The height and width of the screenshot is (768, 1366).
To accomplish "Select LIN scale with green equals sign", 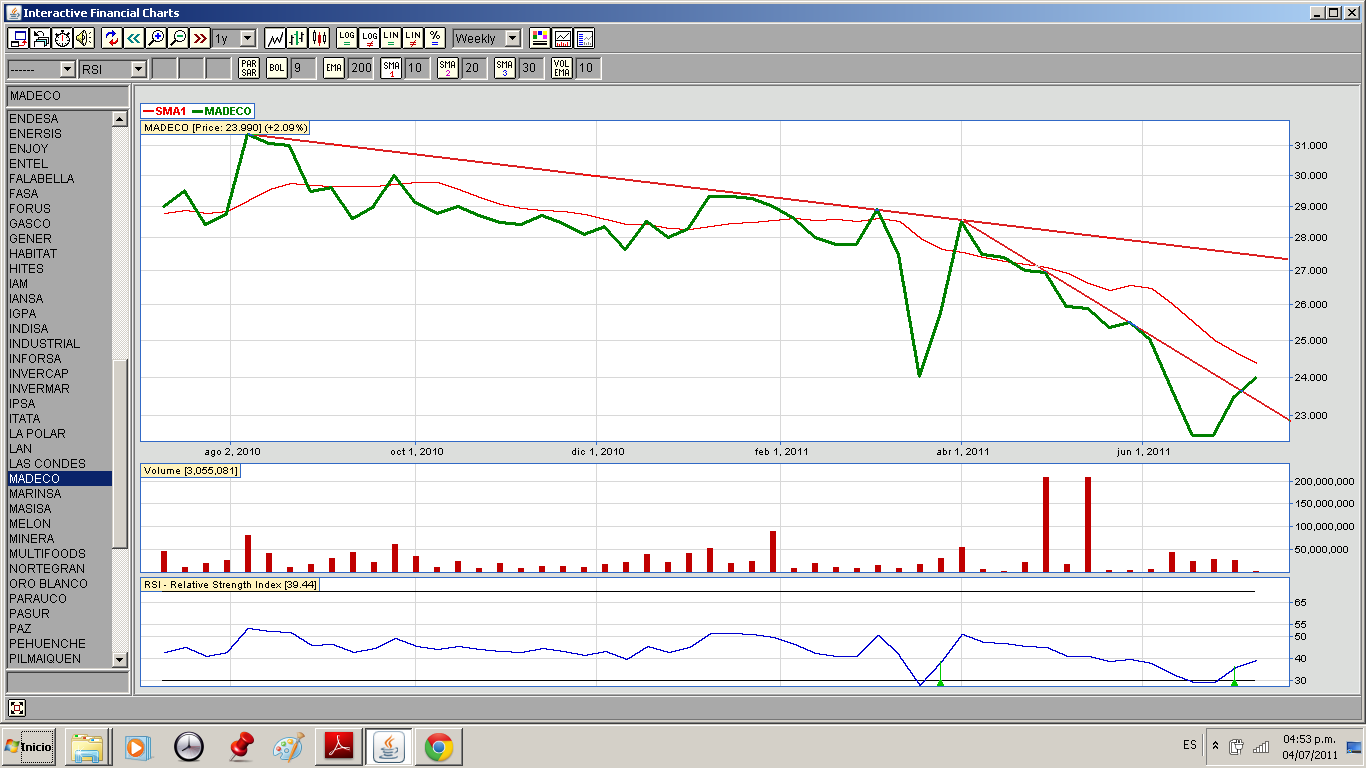I will click(391, 38).
